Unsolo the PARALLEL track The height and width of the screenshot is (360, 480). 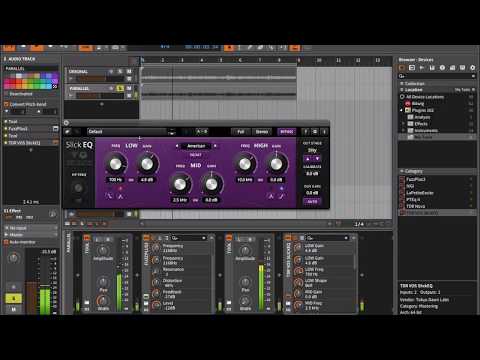click(120, 88)
